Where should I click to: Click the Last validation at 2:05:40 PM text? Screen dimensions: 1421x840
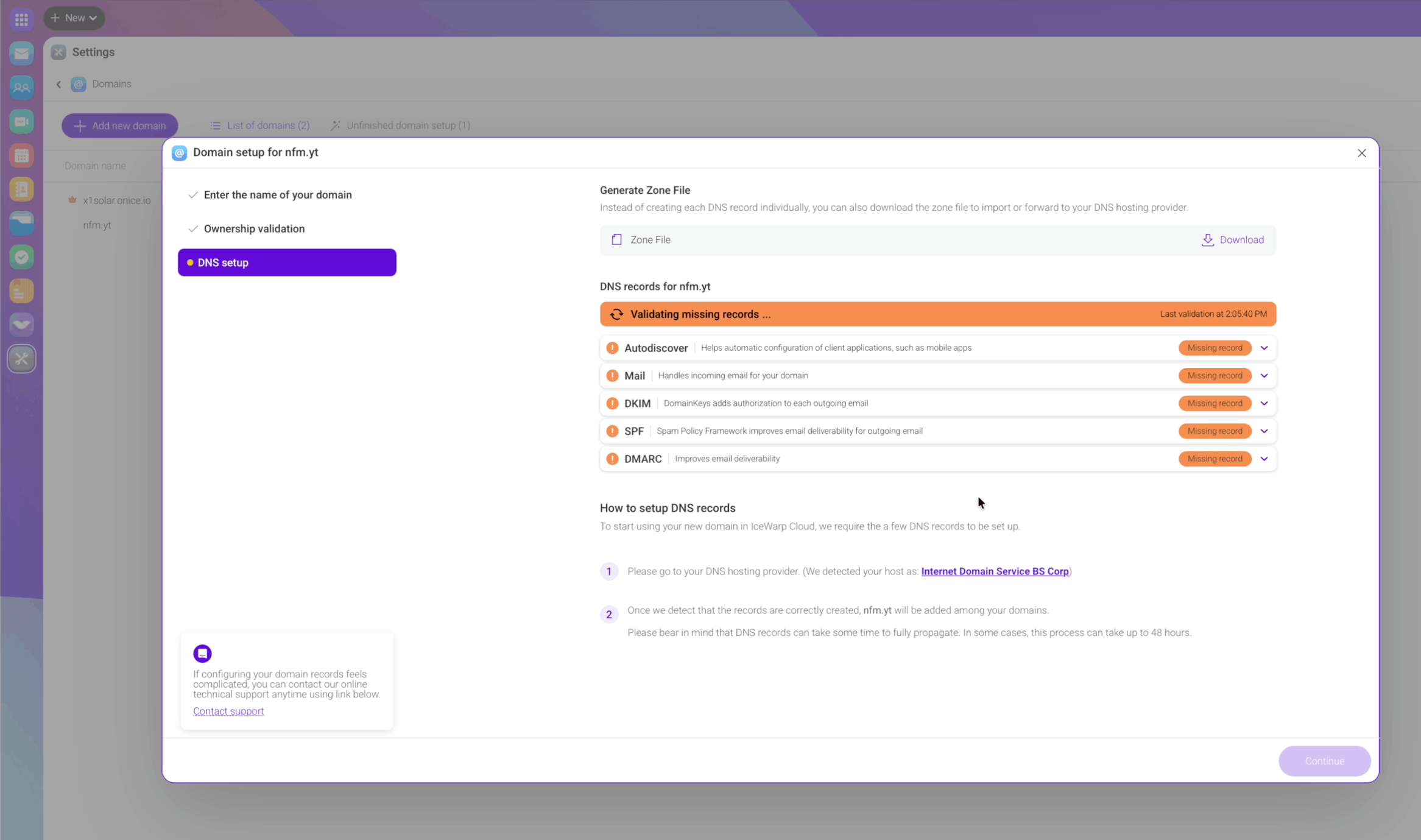[1213, 314]
